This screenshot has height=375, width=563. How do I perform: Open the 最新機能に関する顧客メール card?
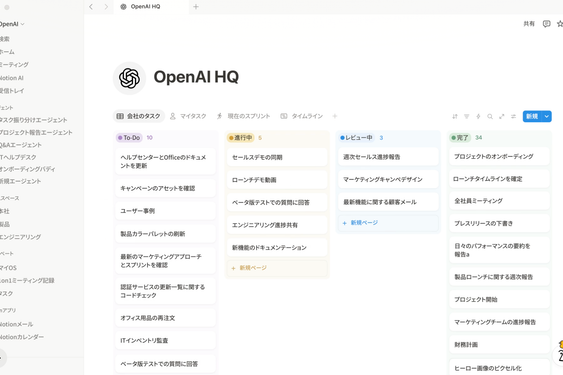click(388, 202)
